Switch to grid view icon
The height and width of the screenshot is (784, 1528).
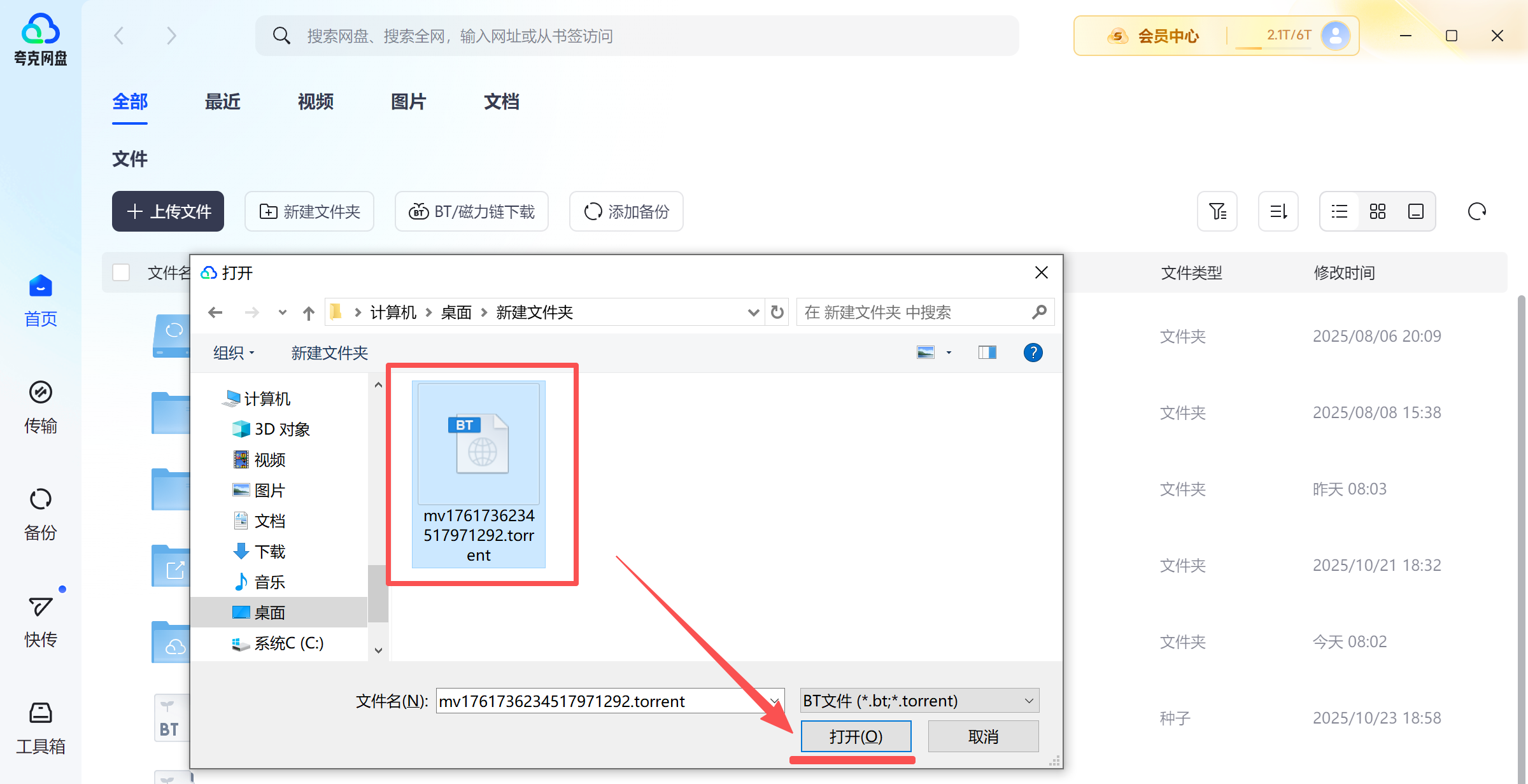click(x=1377, y=211)
